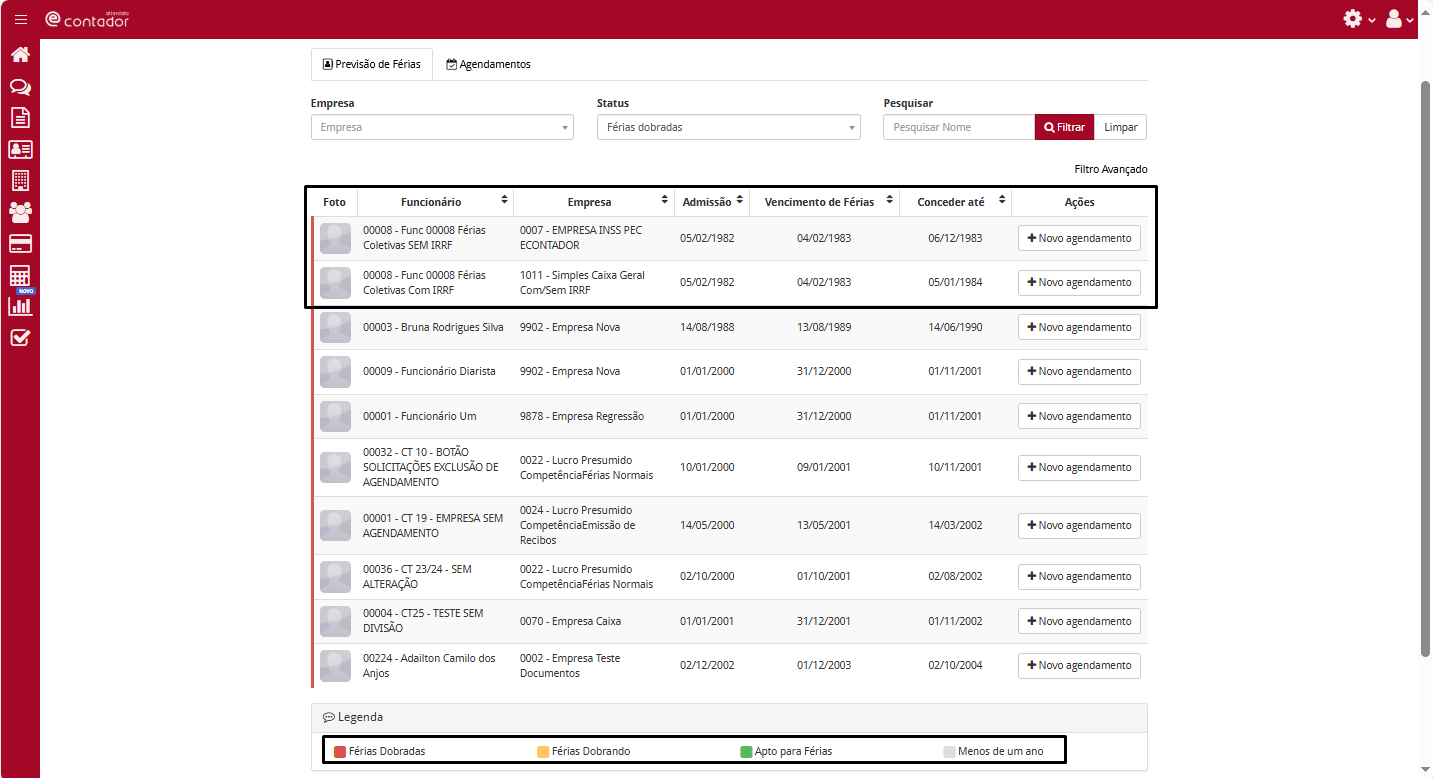Open the ID card sidebar icon
Image resolution: width=1433 pixels, height=778 pixels.
click(x=20, y=149)
